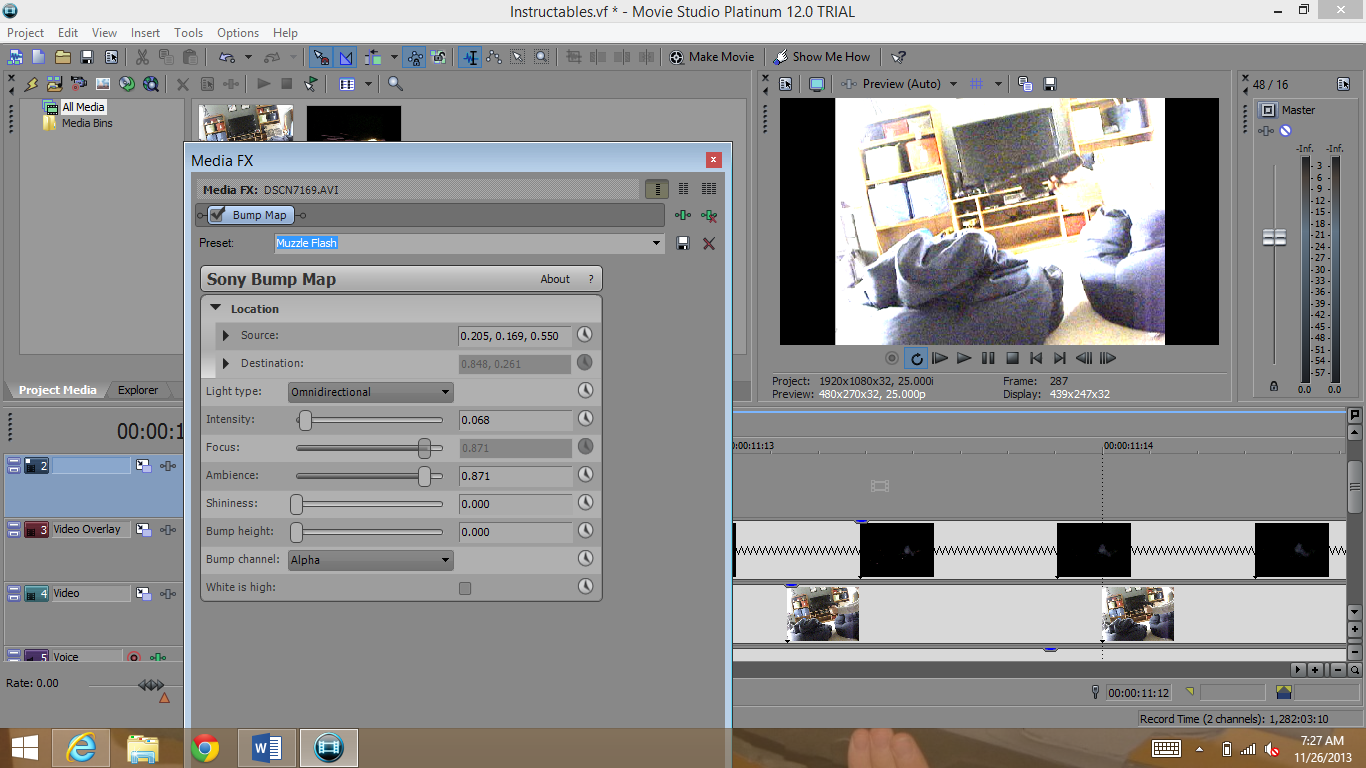Viewport: 1366px width, 768px height.
Task: Toggle arm for record on Voice track
Action: coord(134,657)
